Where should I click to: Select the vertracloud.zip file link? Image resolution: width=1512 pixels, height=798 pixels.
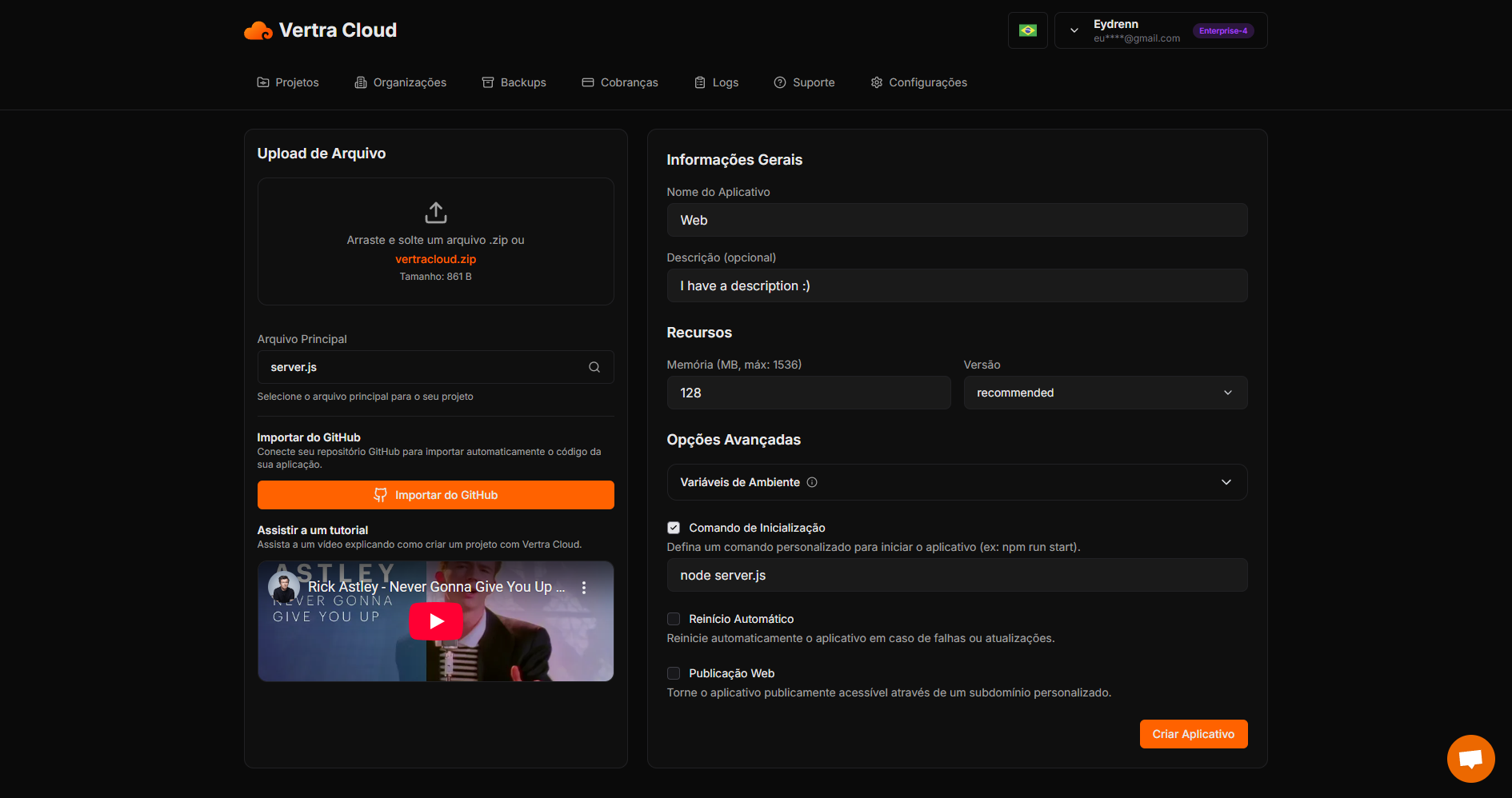point(436,259)
